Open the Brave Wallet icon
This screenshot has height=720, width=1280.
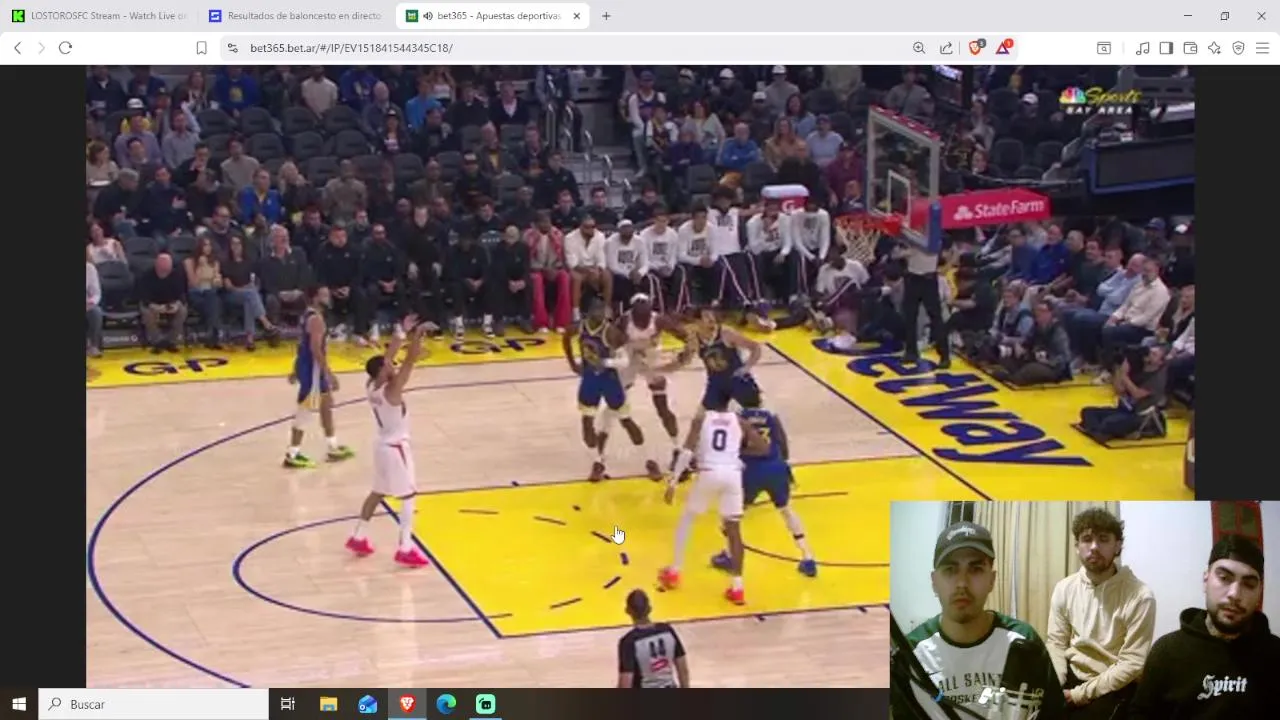pos(1190,48)
